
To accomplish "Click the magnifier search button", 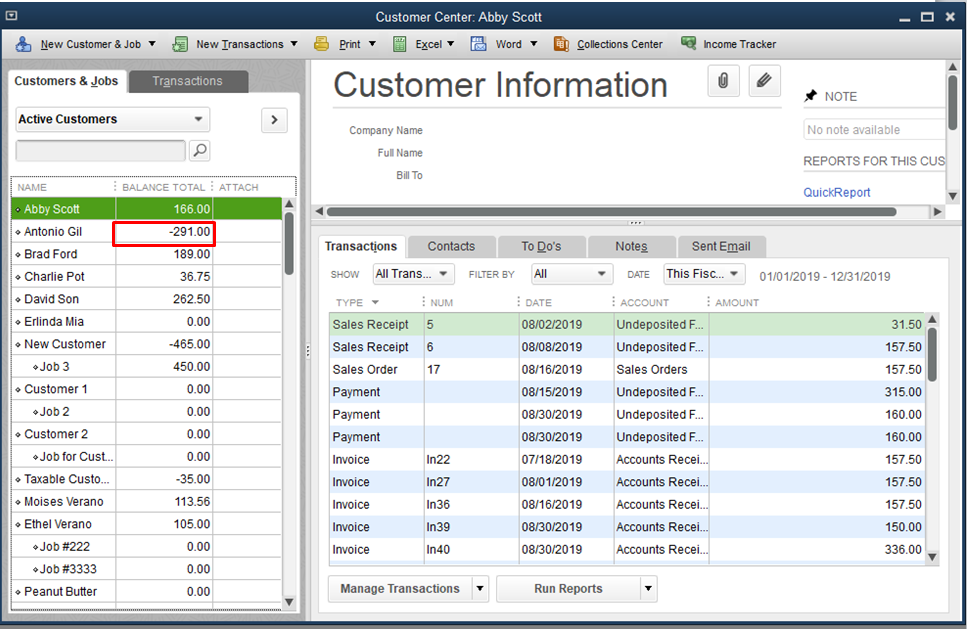I will pos(200,150).
